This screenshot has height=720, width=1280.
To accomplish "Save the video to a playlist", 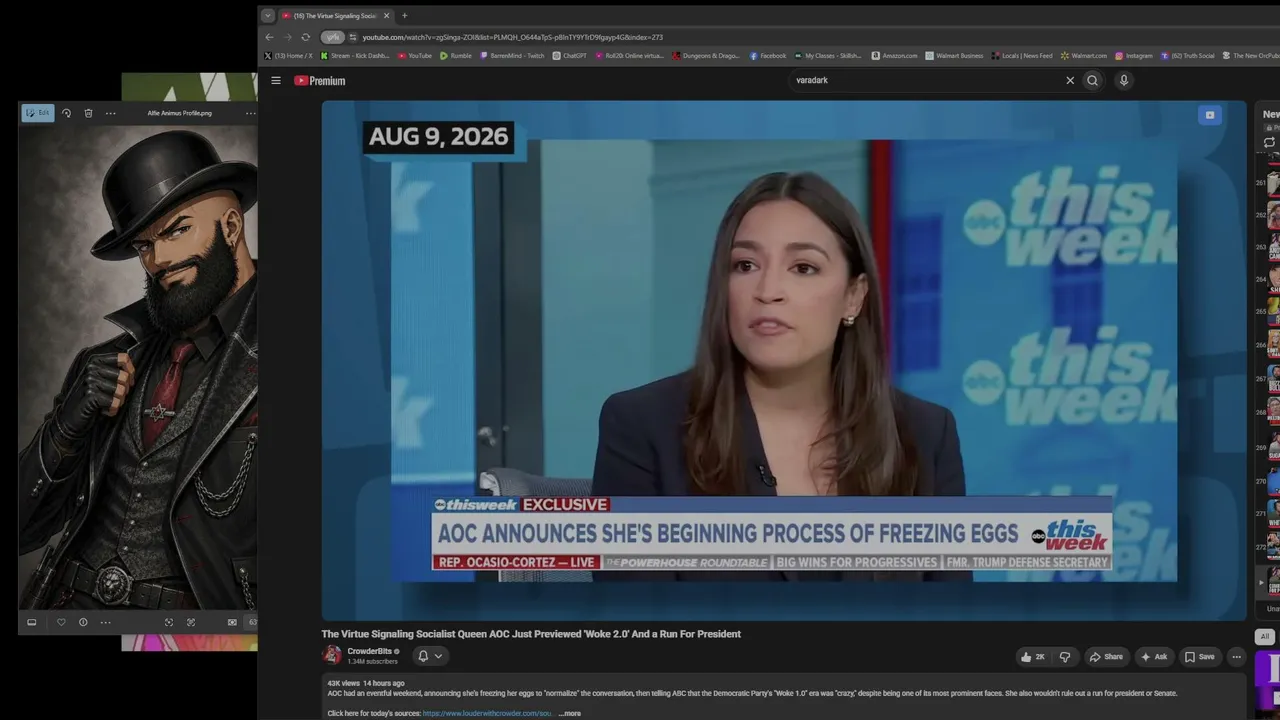I will coord(1199,657).
